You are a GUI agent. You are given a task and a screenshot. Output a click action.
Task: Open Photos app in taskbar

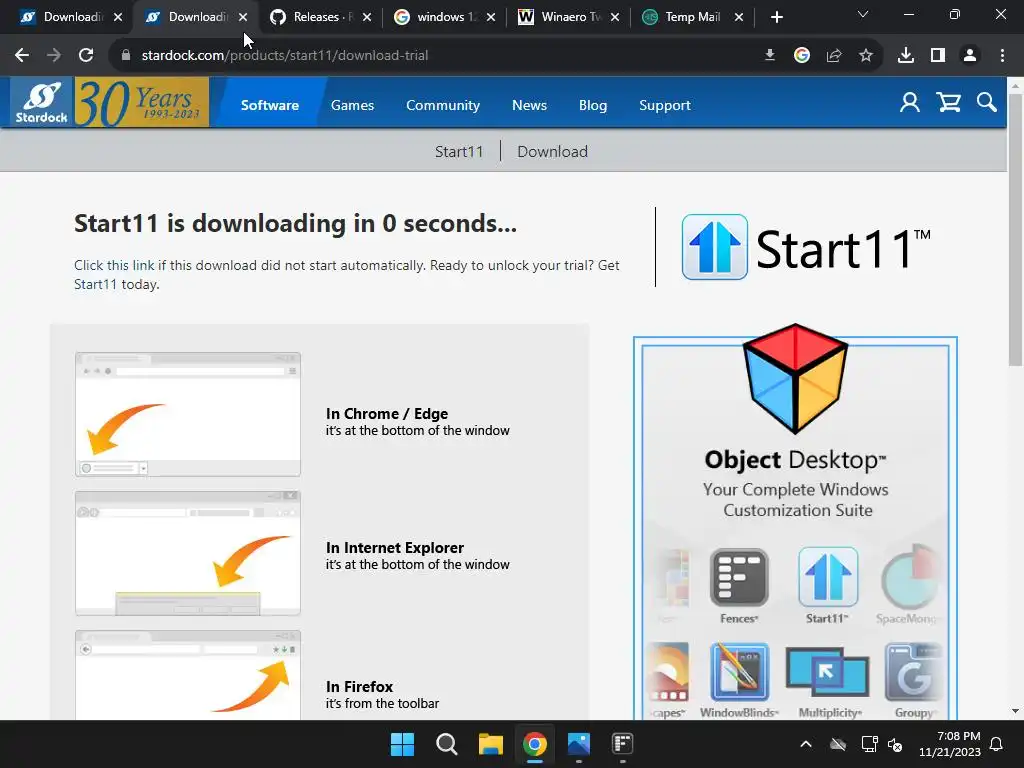[x=579, y=744]
